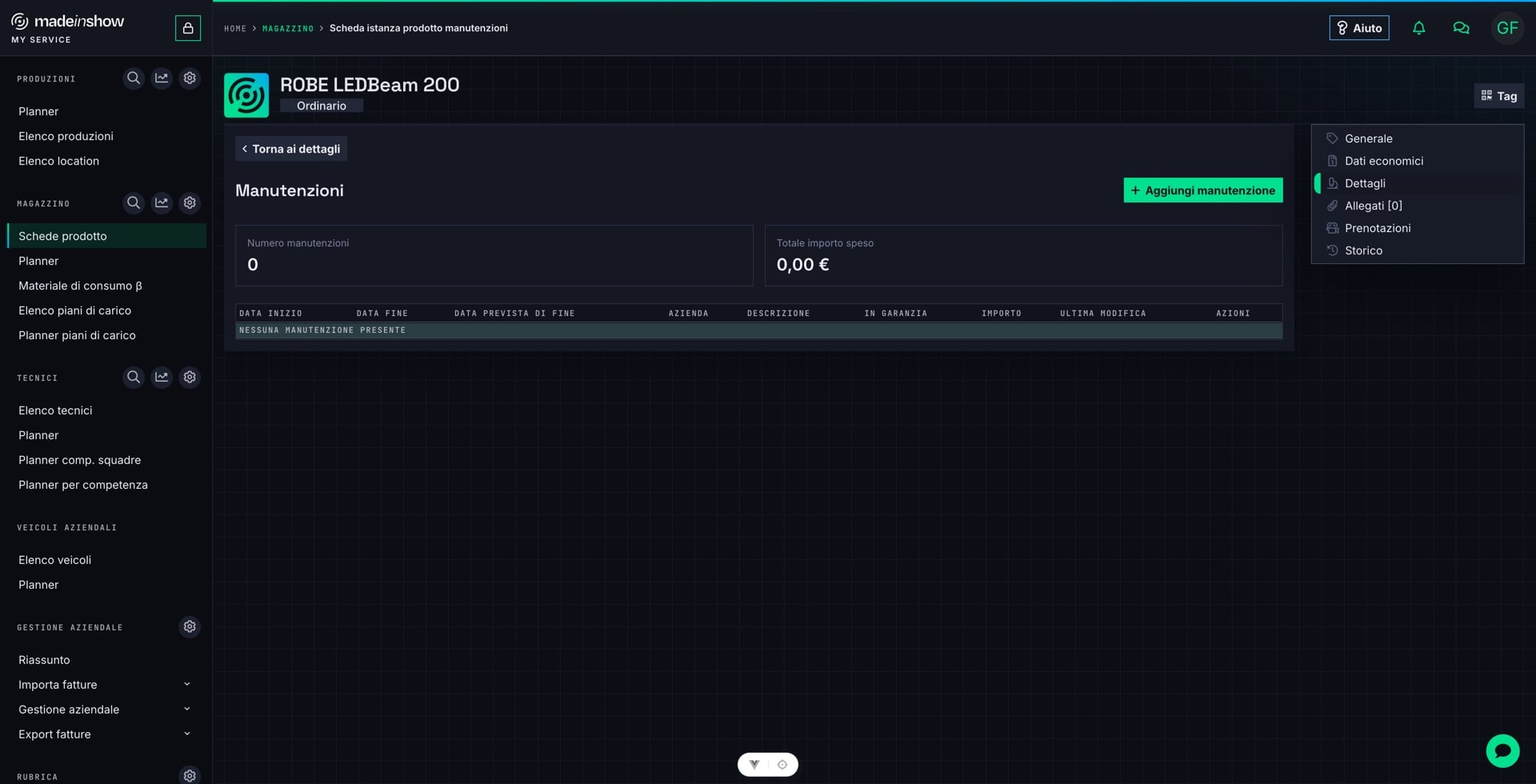1536x784 pixels.
Task: Open the floating support chat bubble
Action: pos(1502,750)
